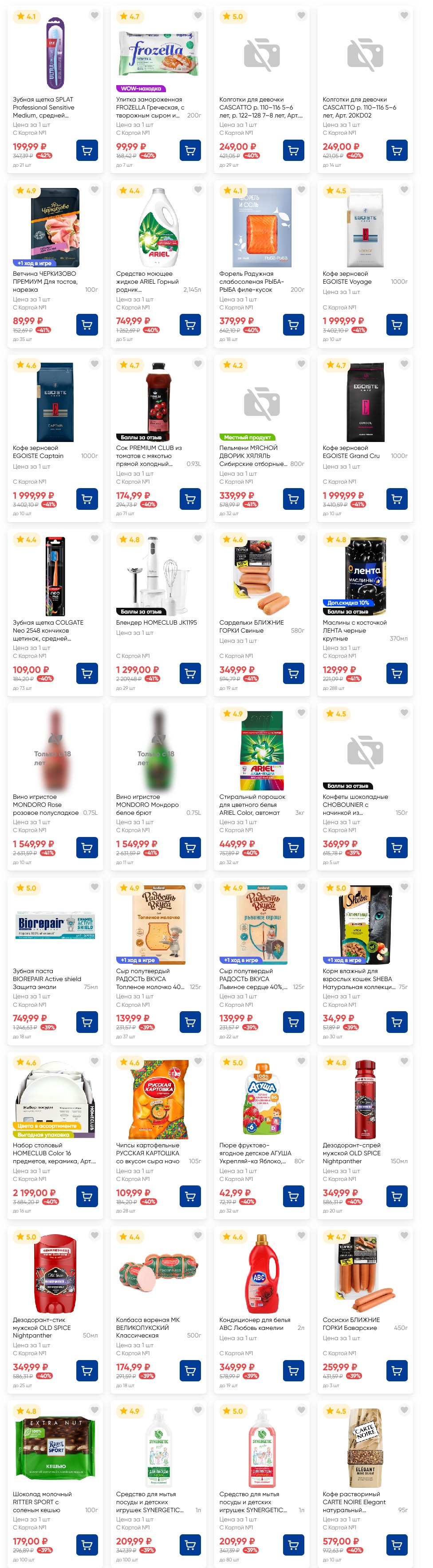Toggle favorite heart on SHEBA cat food

click(404, 888)
